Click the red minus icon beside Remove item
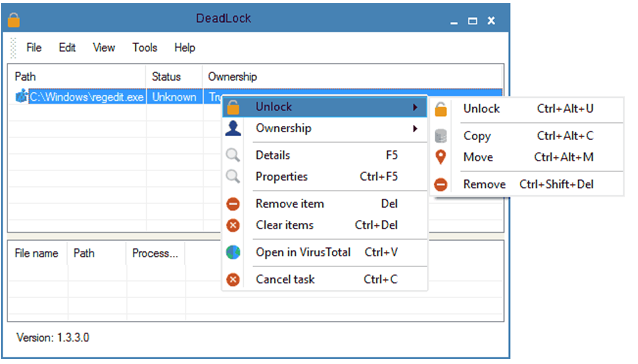Screen dimensions: 638x364 pyautogui.click(x=233, y=204)
